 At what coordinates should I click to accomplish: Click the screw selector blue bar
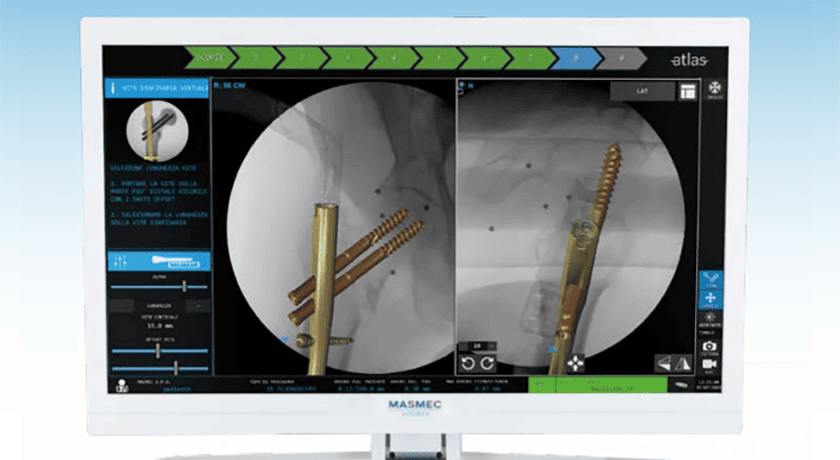click(x=159, y=261)
